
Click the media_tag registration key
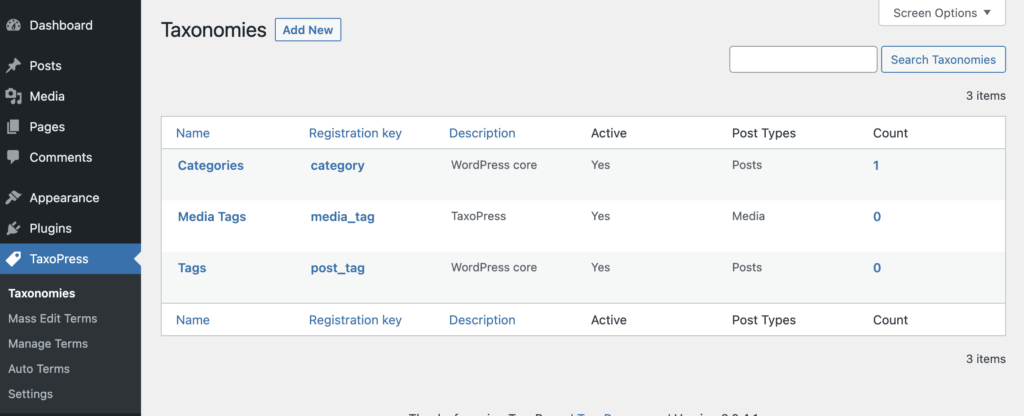(342, 217)
